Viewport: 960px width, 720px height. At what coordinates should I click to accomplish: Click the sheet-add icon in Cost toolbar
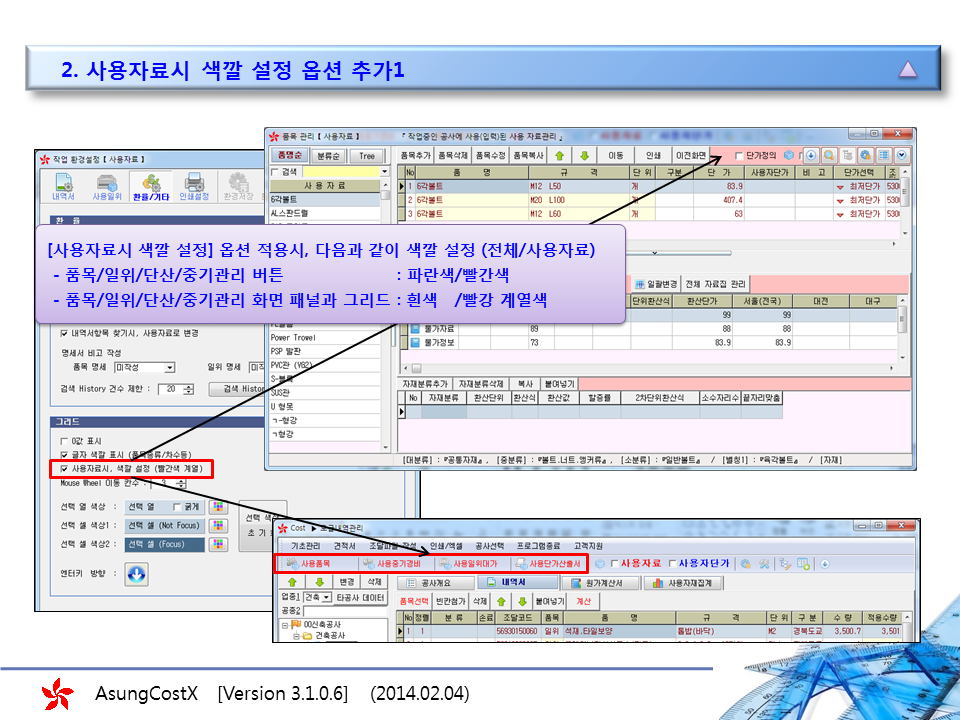click(x=803, y=564)
